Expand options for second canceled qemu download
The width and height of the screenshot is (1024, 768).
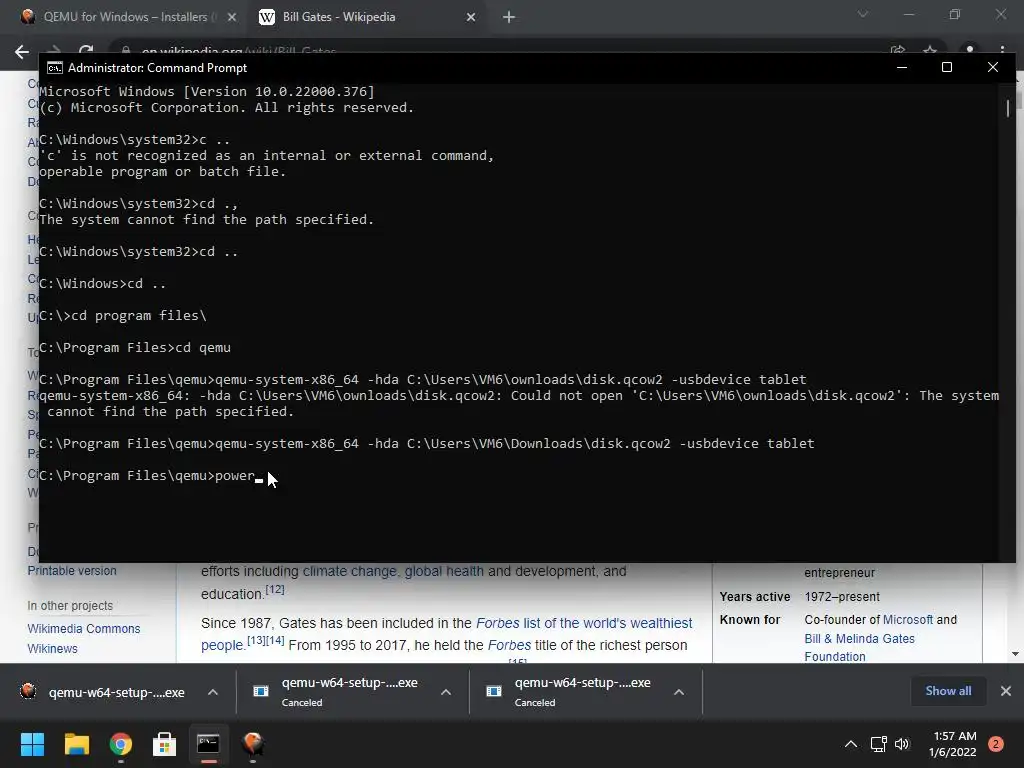point(446,692)
